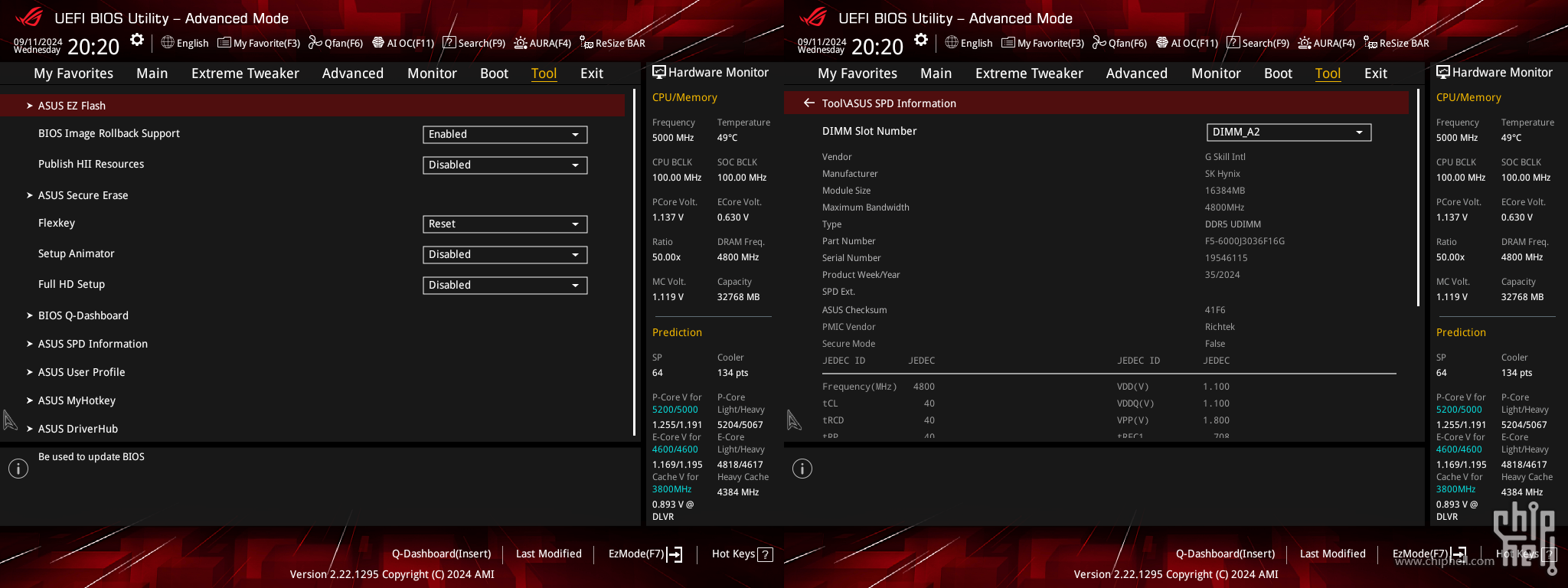Click ROG logo in left window header
1568x588 pixels.
tap(29, 17)
